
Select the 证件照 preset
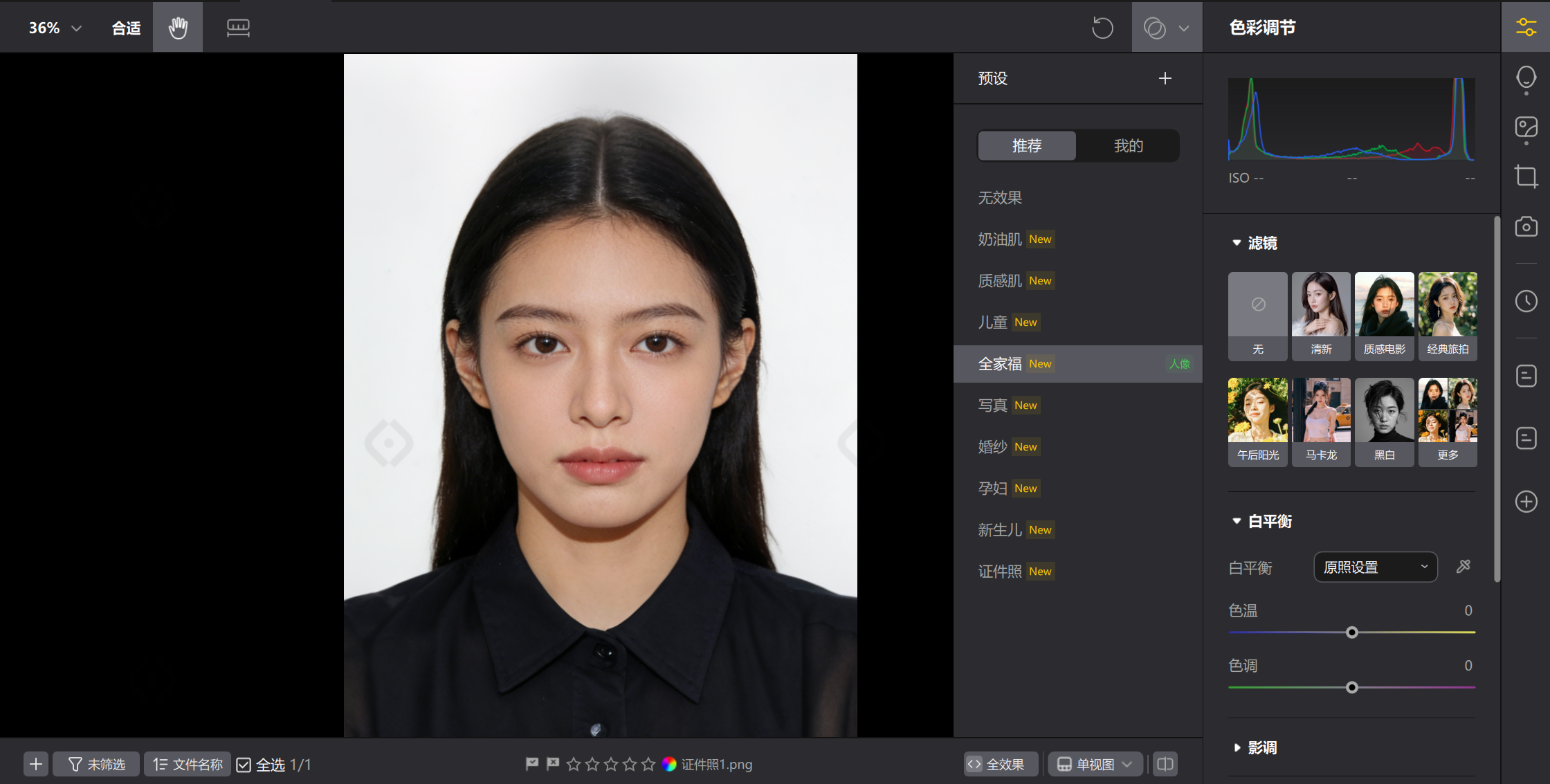[1000, 572]
